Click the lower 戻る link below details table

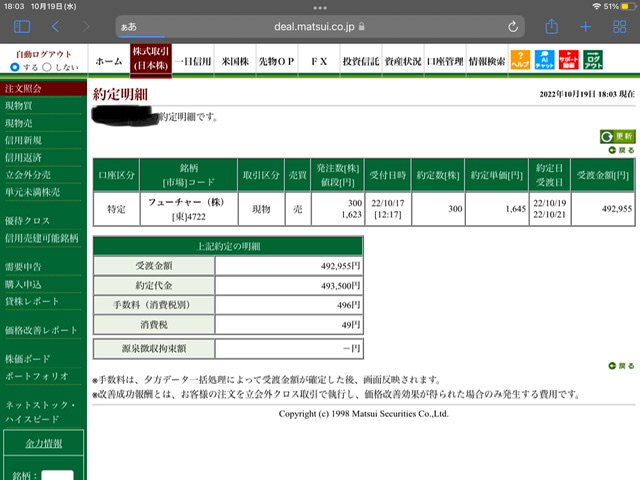(x=621, y=366)
